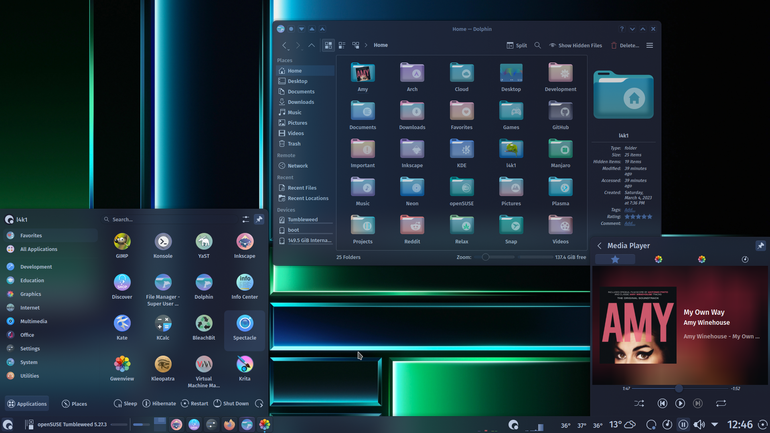Image resolution: width=770 pixels, height=433 pixels.
Task: Open the GitHub folder in Dolphin
Action: coord(560,116)
